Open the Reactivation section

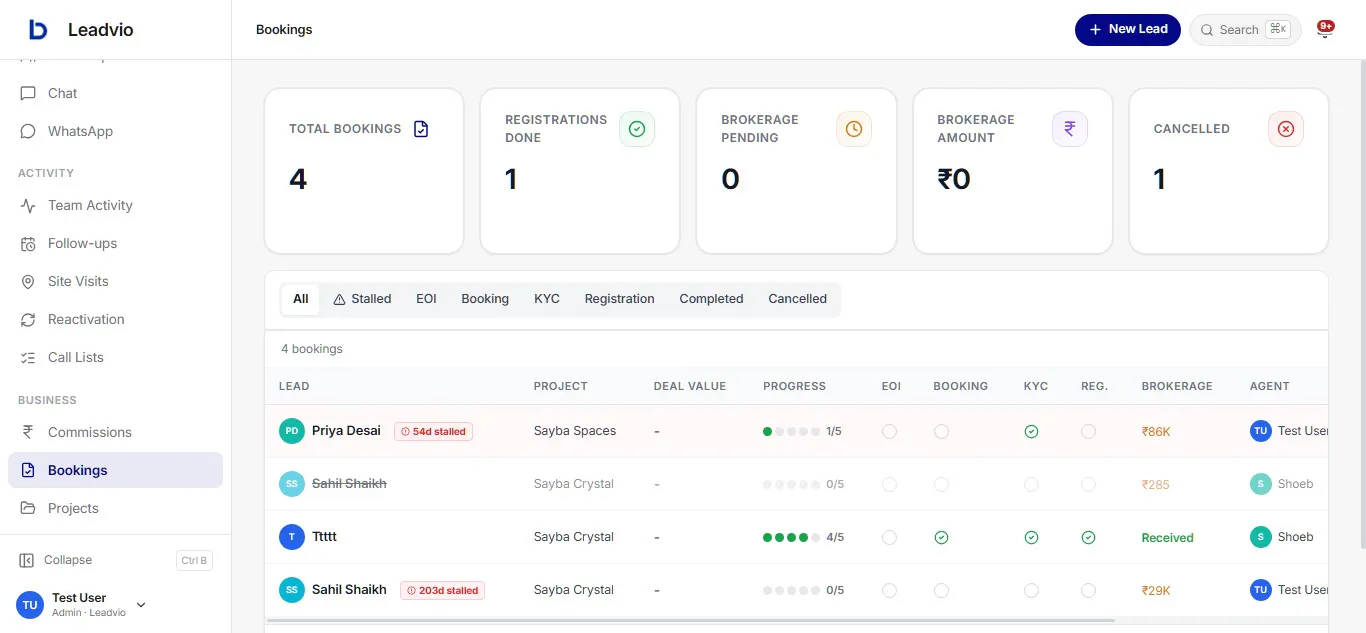[x=115, y=319]
